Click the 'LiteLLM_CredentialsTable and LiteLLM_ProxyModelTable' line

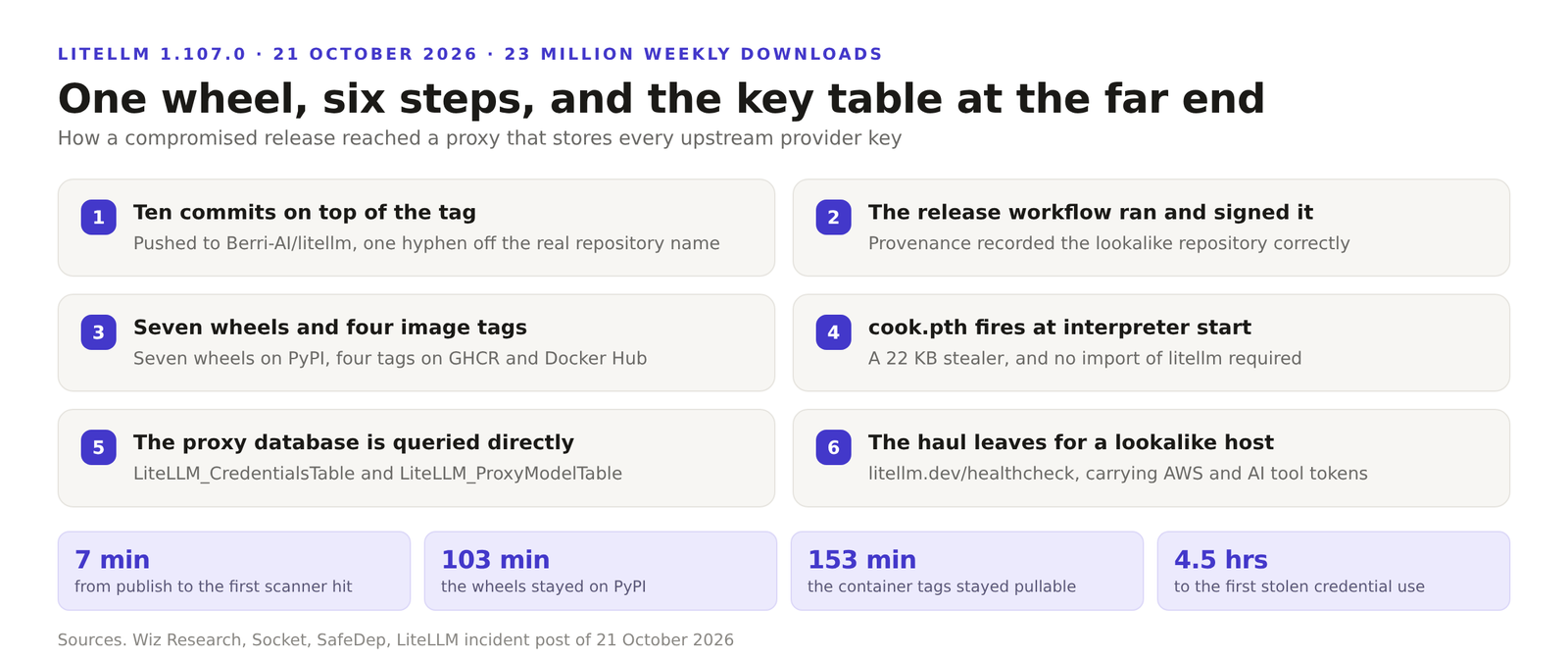[x=377, y=473]
